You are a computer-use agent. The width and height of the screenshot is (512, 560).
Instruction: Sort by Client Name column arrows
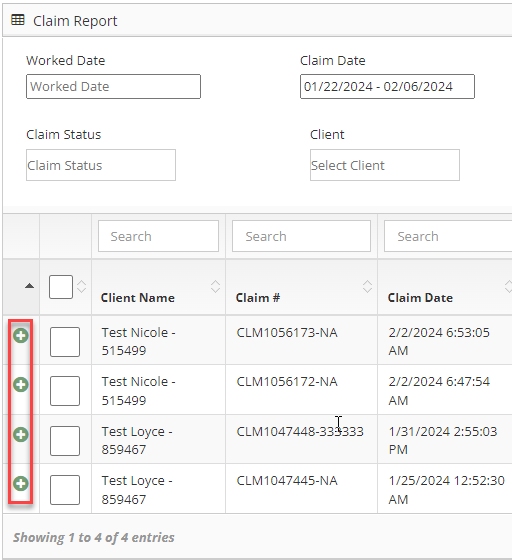click(215, 286)
